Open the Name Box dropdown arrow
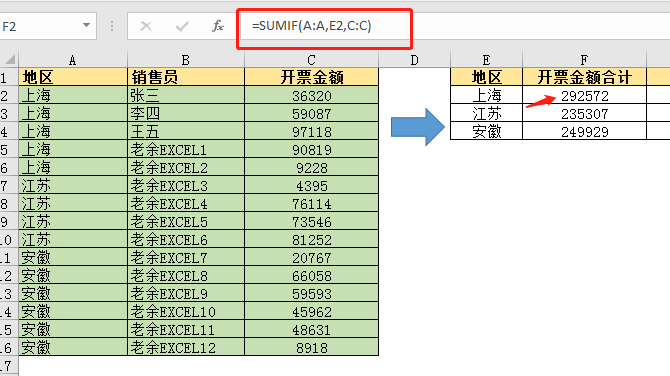The image size is (670, 376). coord(86,25)
